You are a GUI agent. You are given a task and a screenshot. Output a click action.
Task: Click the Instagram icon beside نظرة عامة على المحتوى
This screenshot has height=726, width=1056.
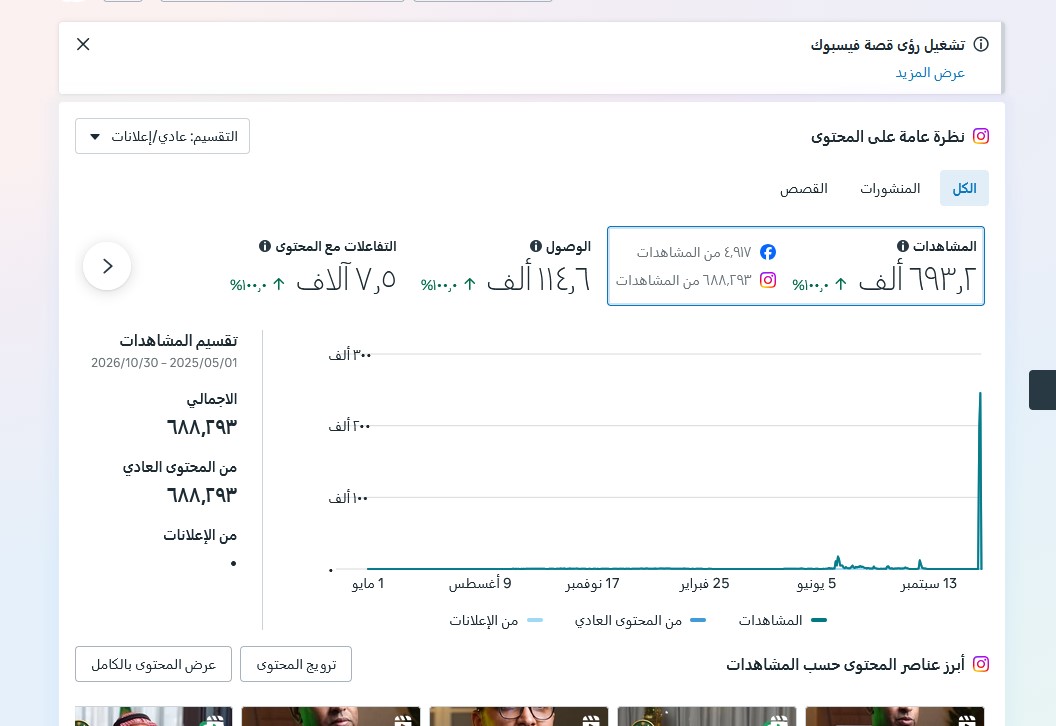pos(981,136)
